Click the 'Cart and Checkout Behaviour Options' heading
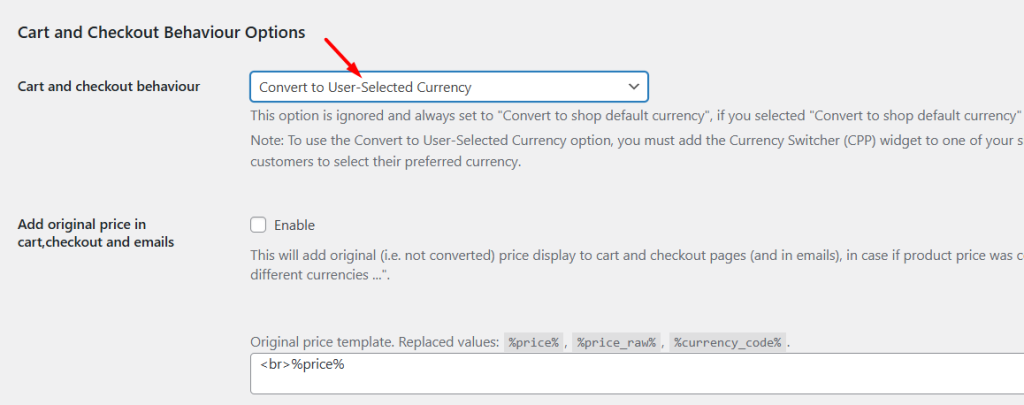The image size is (1024, 405). pos(162,32)
